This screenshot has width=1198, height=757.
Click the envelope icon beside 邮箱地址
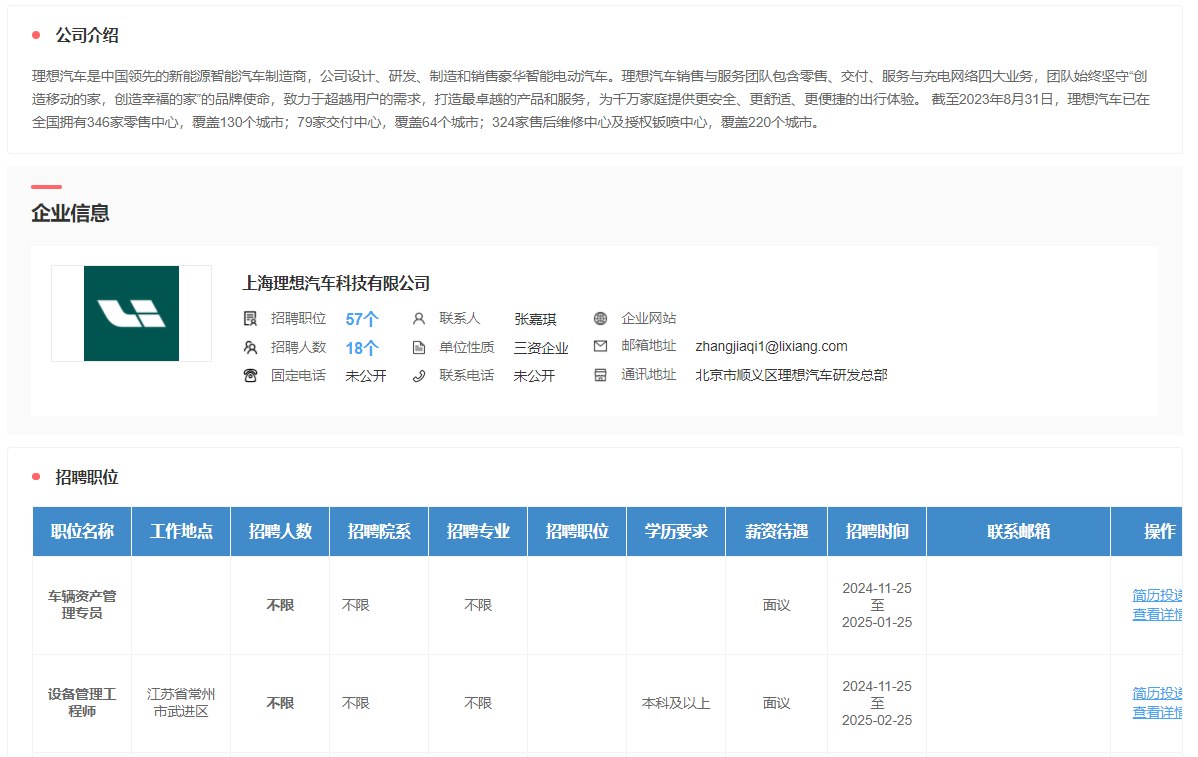[601, 347]
